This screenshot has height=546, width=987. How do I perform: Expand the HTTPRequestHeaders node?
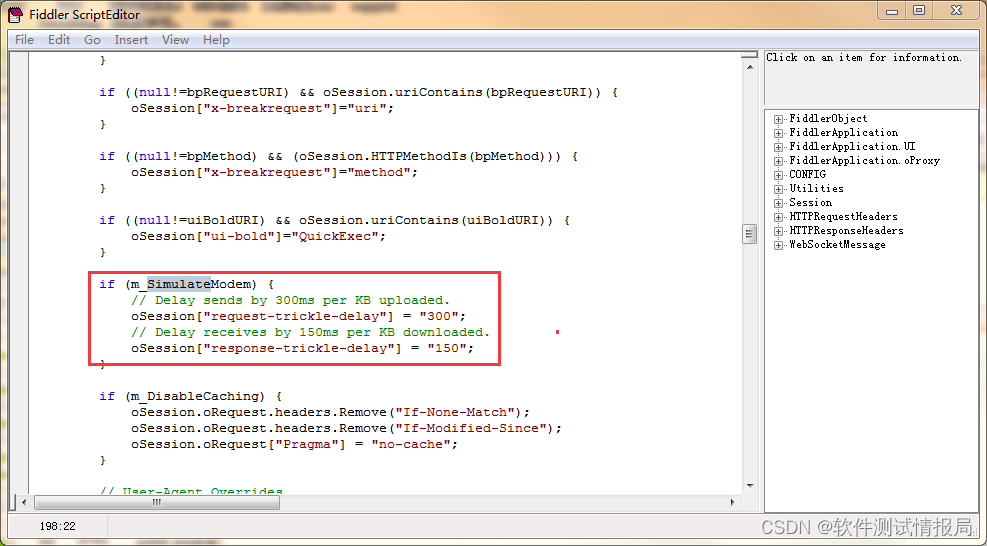click(x=779, y=217)
